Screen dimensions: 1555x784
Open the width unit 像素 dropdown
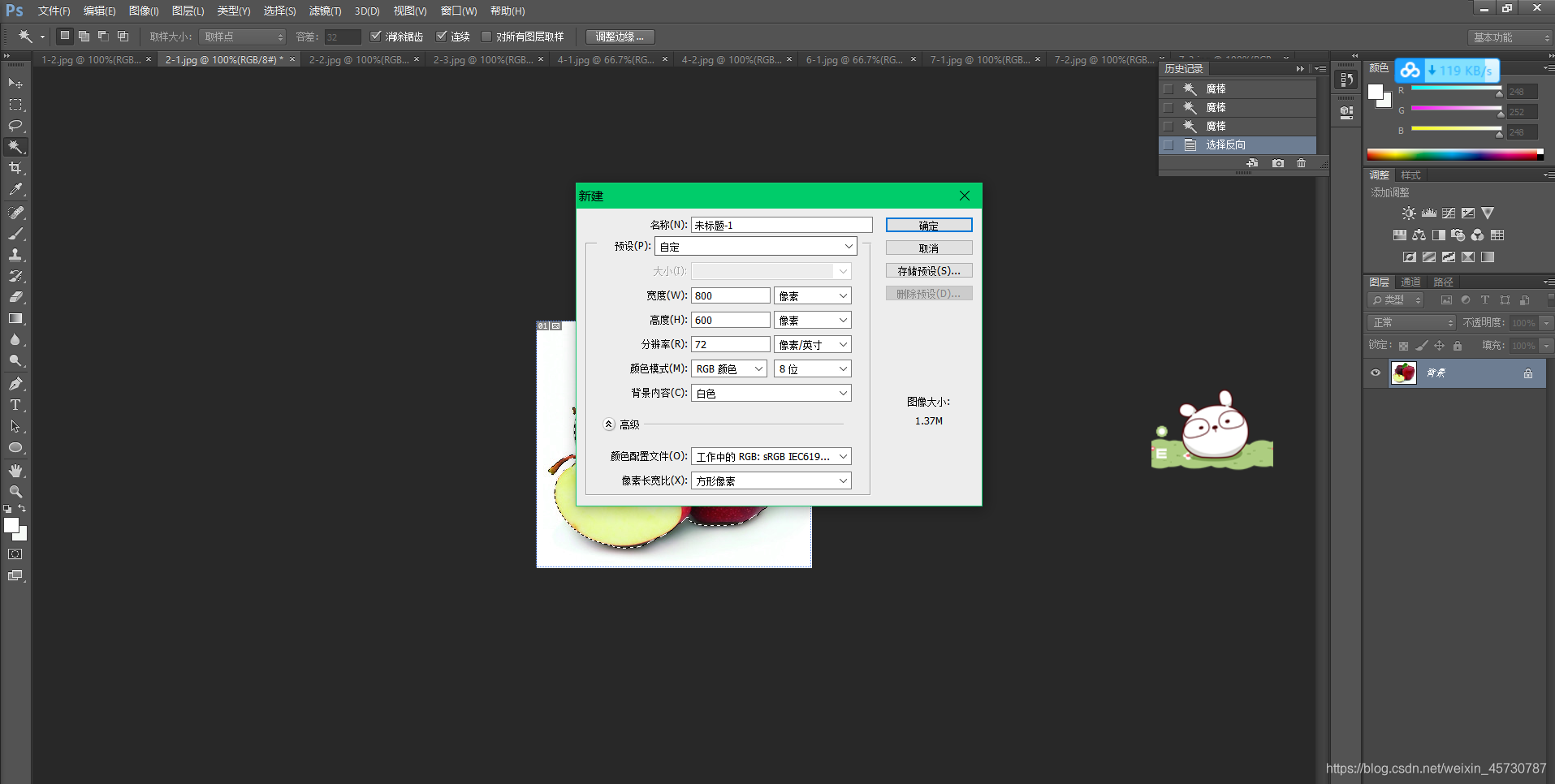pos(813,296)
